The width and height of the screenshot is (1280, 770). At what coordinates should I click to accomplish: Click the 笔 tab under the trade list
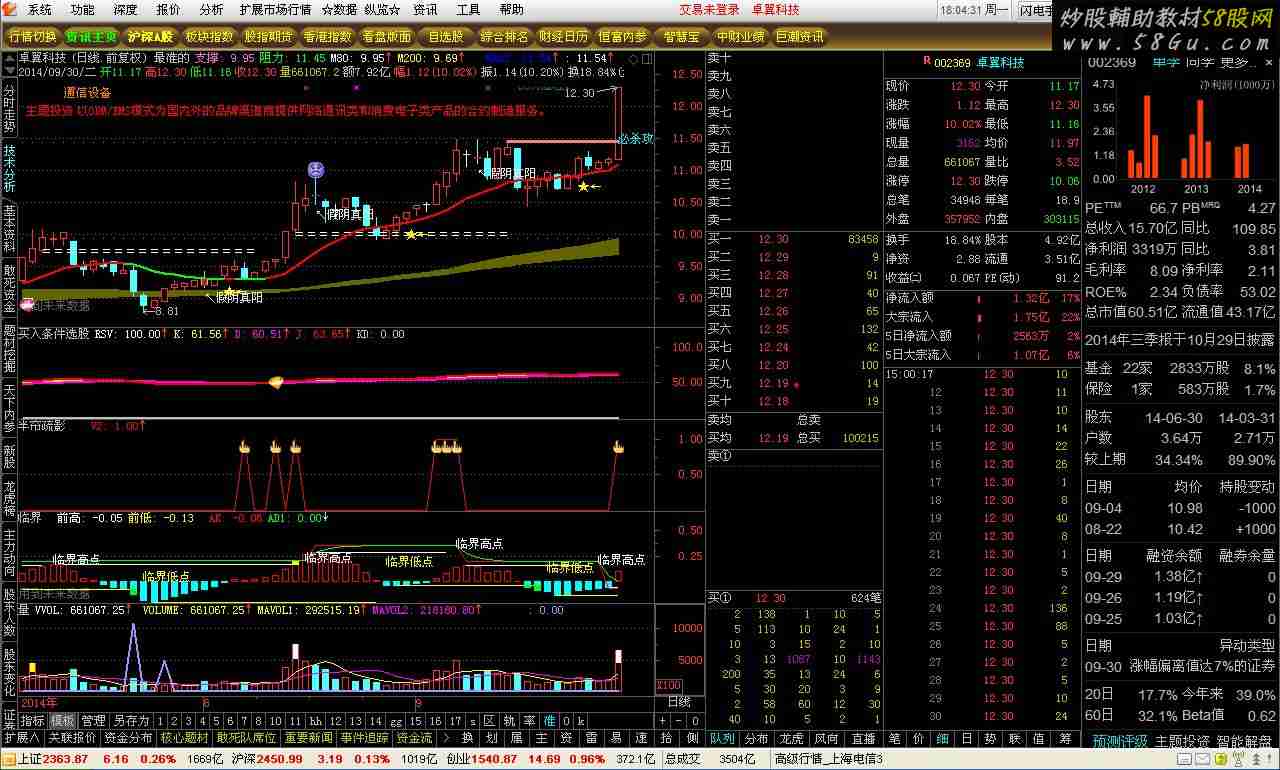pyautogui.click(x=894, y=738)
